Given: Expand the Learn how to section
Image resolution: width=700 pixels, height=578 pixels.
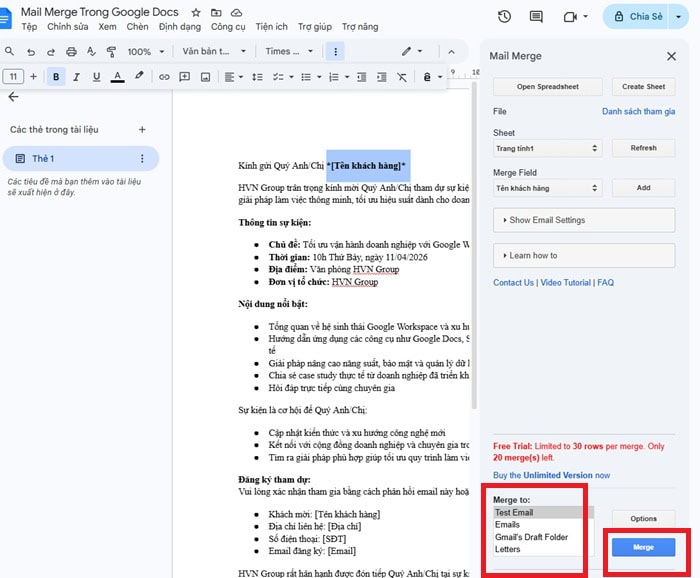Looking at the screenshot, I should (584, 255).
